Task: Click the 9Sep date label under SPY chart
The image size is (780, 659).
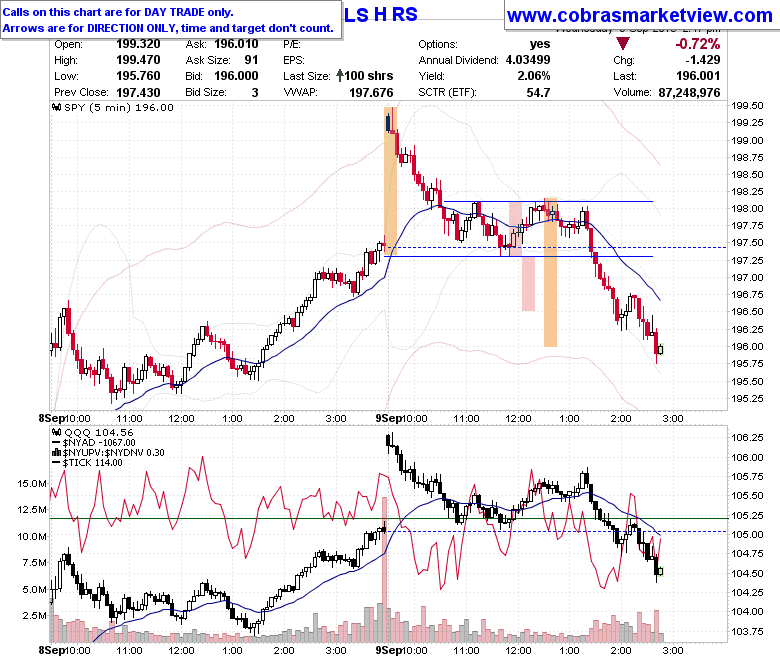Action: [x=388, y=418]
